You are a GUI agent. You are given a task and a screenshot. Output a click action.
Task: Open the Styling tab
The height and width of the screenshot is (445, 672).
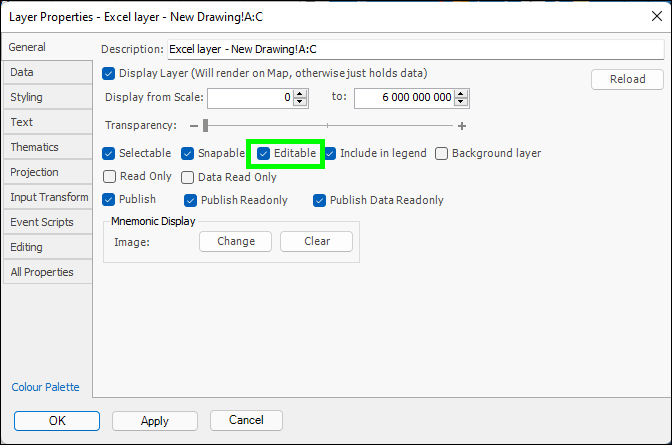point(27,97)
